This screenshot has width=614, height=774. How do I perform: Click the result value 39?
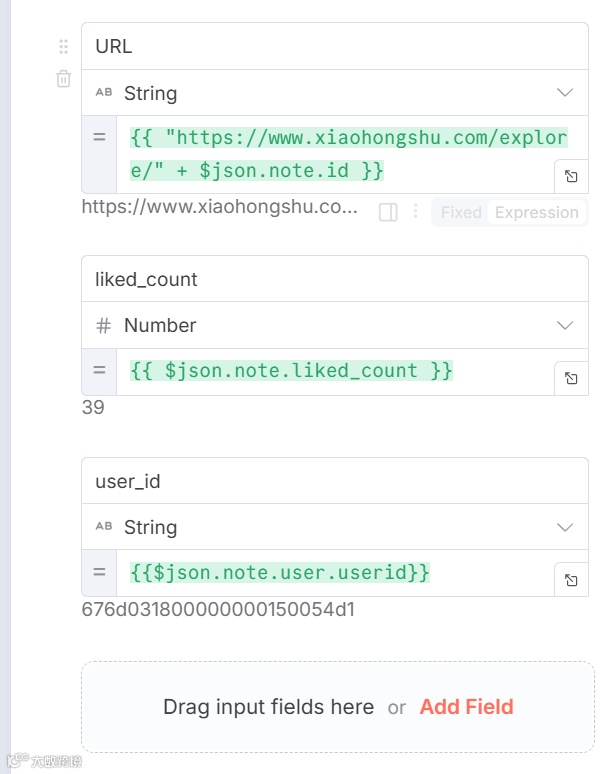click(93, 408)
